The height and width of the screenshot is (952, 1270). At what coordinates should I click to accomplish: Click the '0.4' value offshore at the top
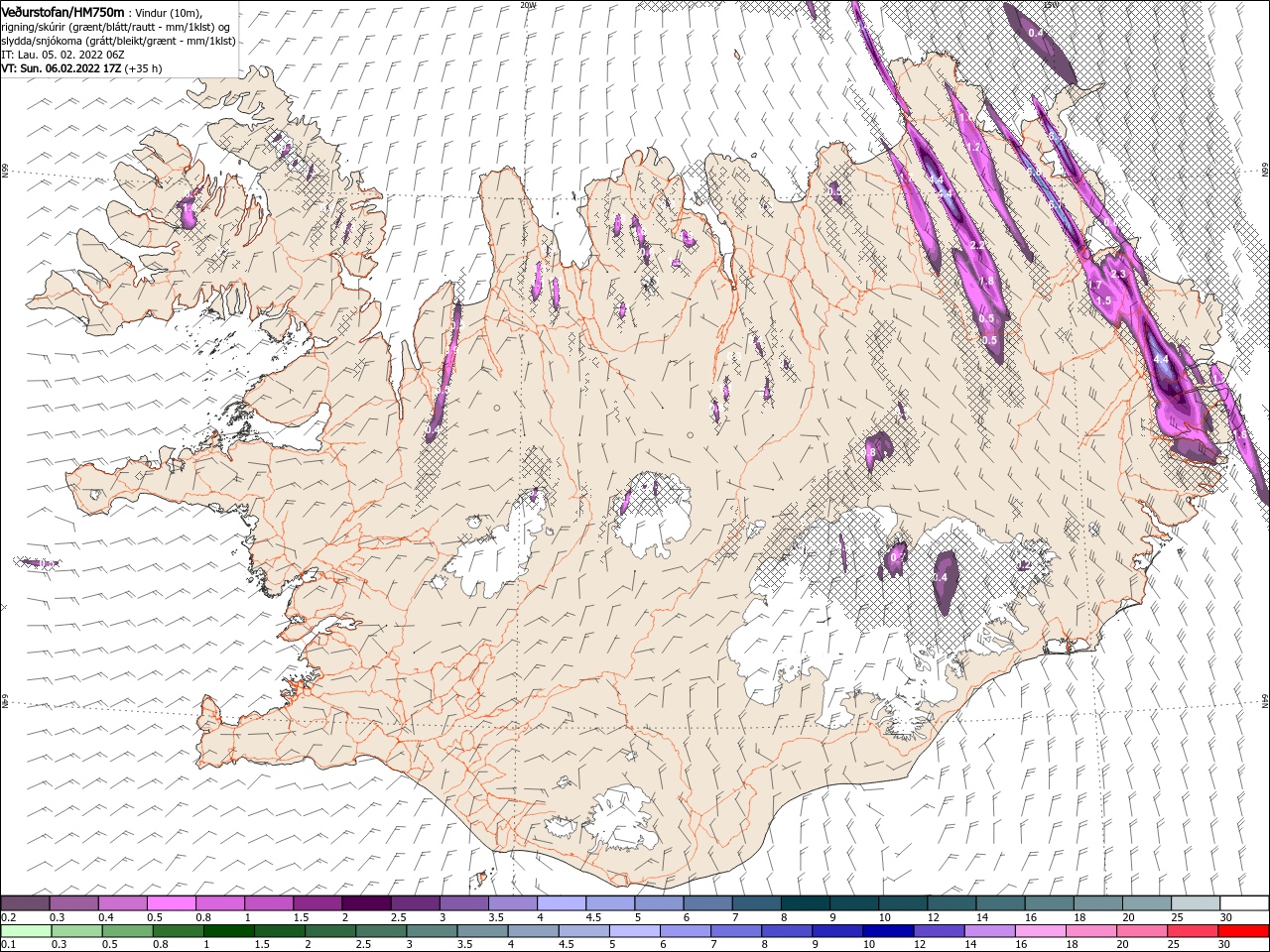click(x=1036, y=33)
